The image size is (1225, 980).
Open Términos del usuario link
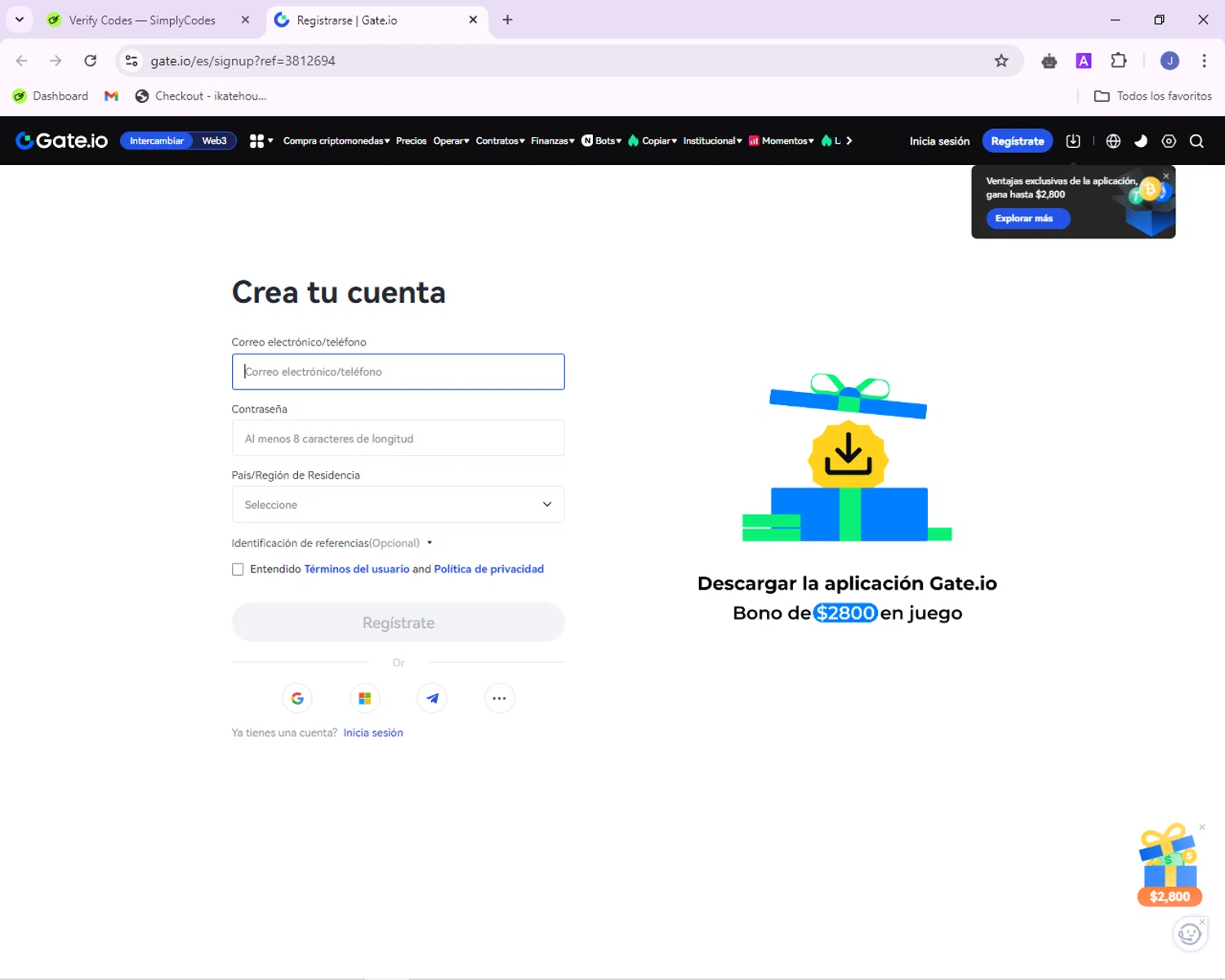[357, 569]
